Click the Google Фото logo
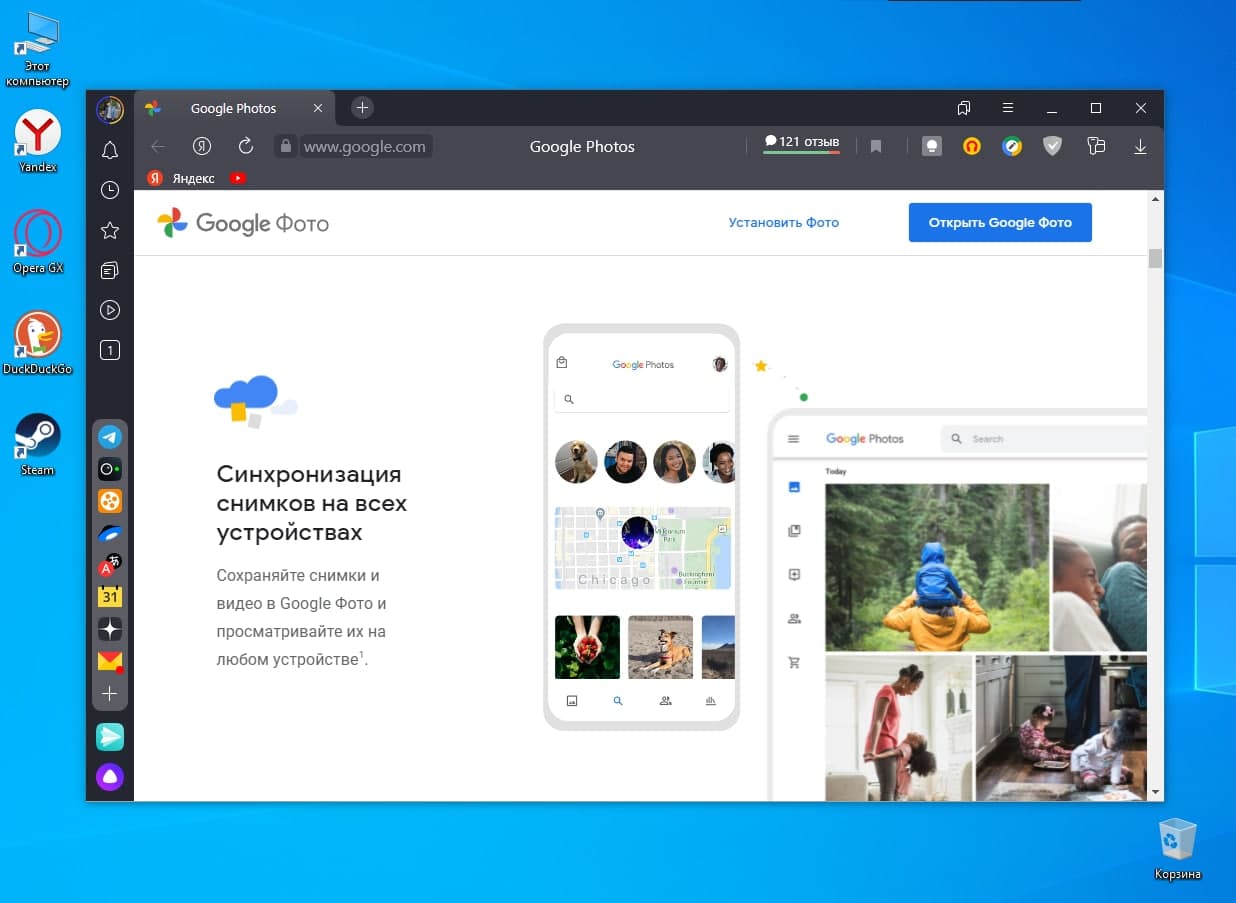This screenshot has width=1236, height=903. coord(243,223)
